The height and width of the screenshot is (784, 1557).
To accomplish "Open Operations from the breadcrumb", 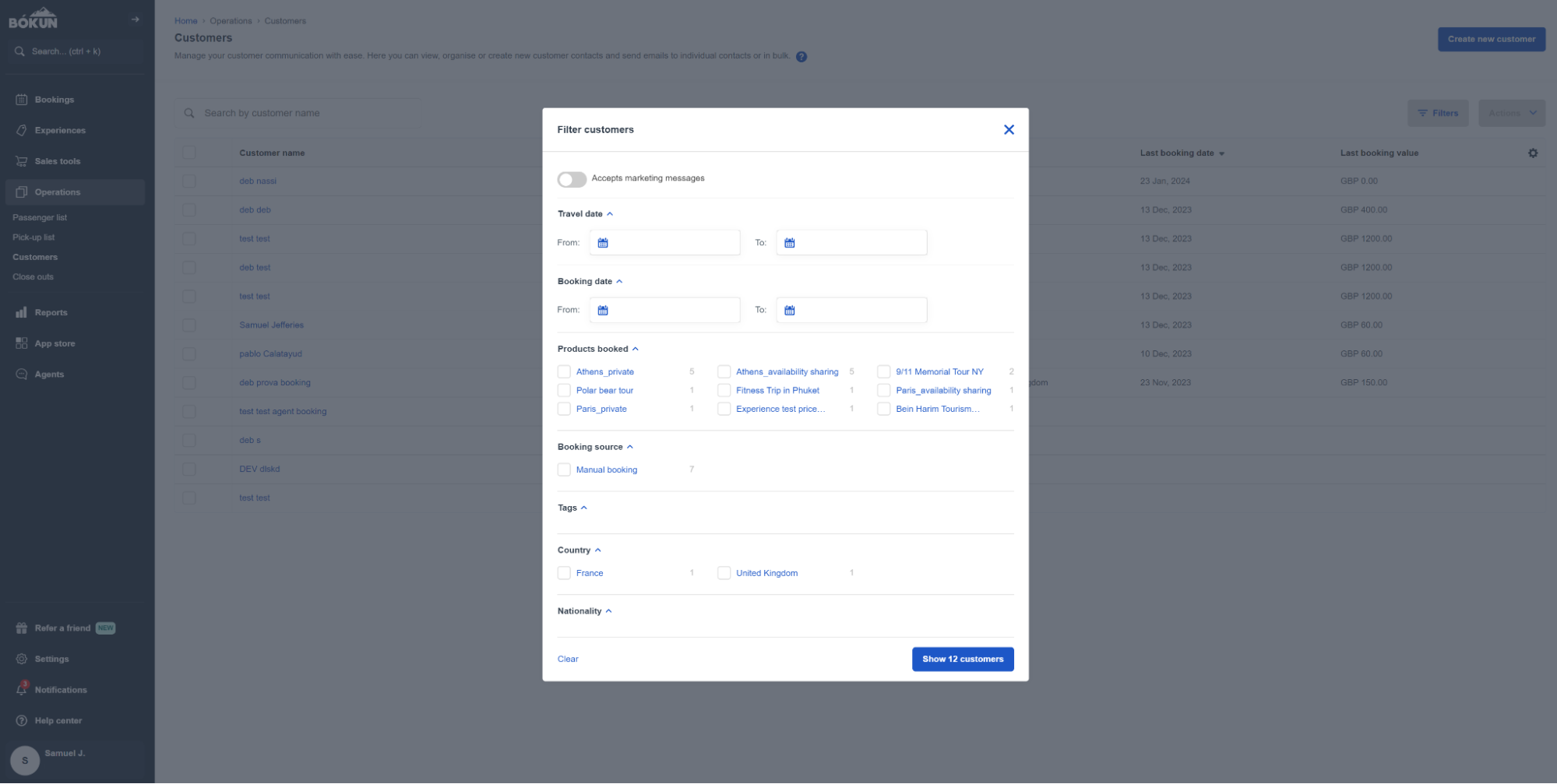I will 231,20.
